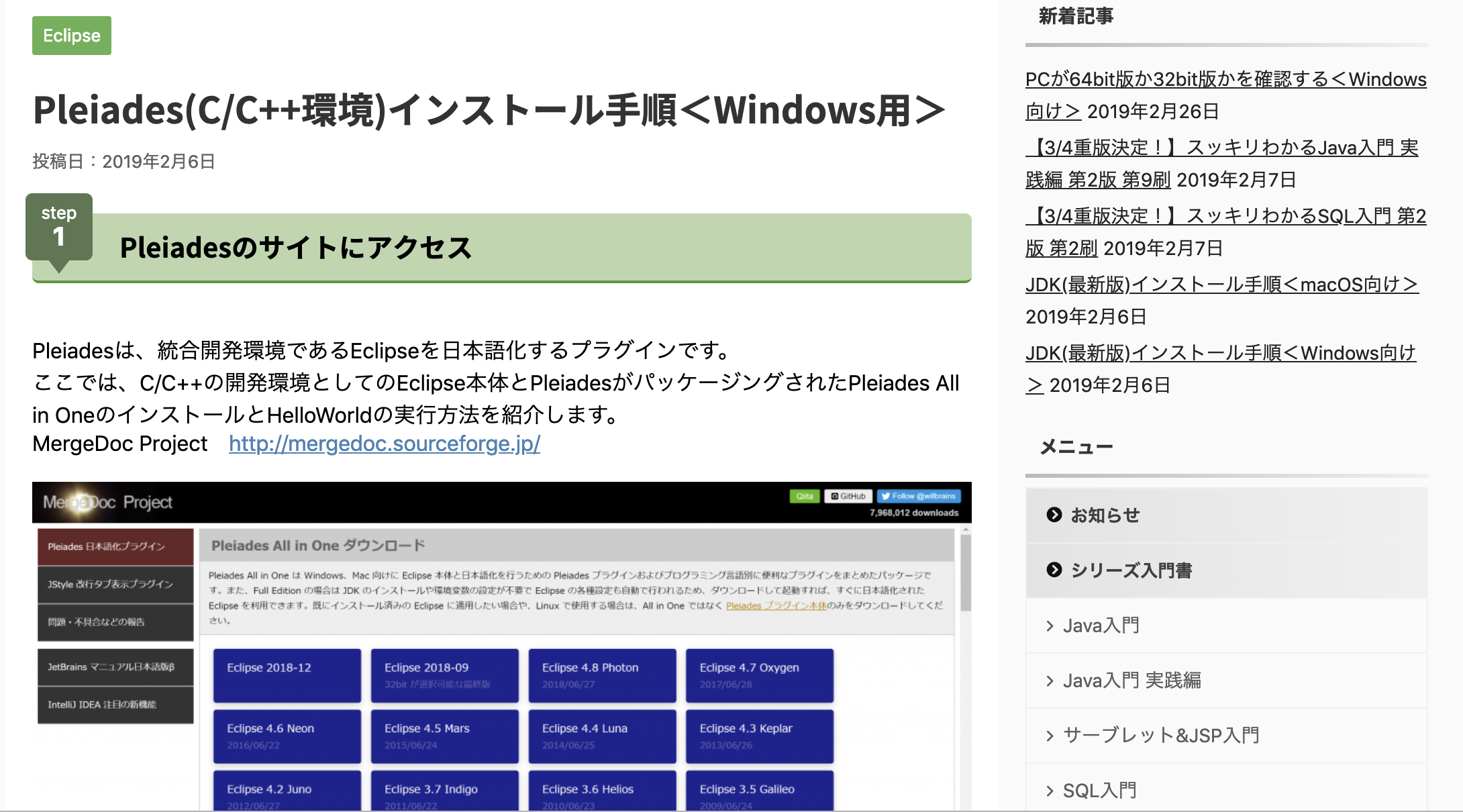
Task: Click the Eclipse 4.8 Photon tile
Action: coord(602,675)
